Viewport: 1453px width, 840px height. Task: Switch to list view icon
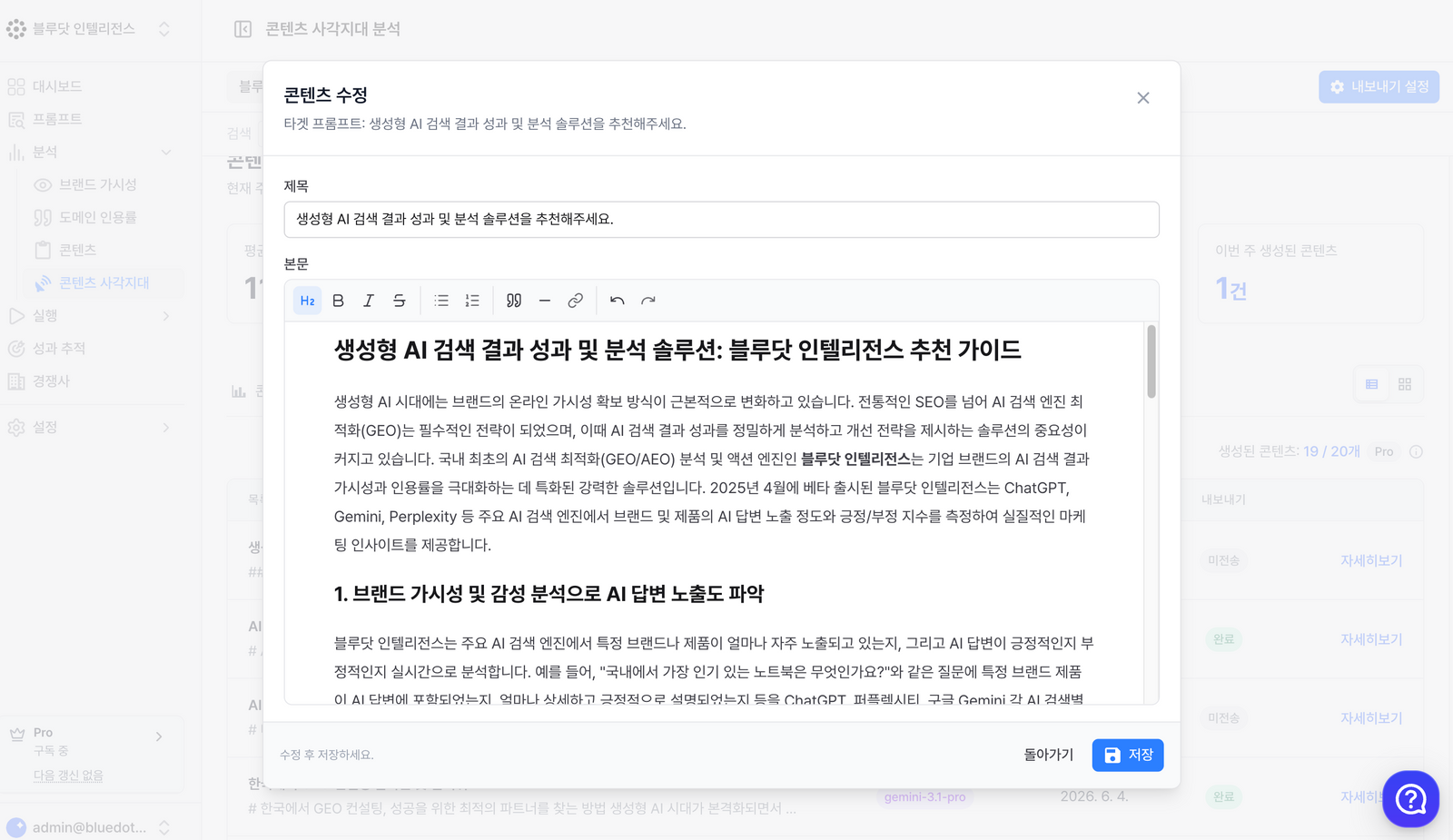coord(1371,384)
